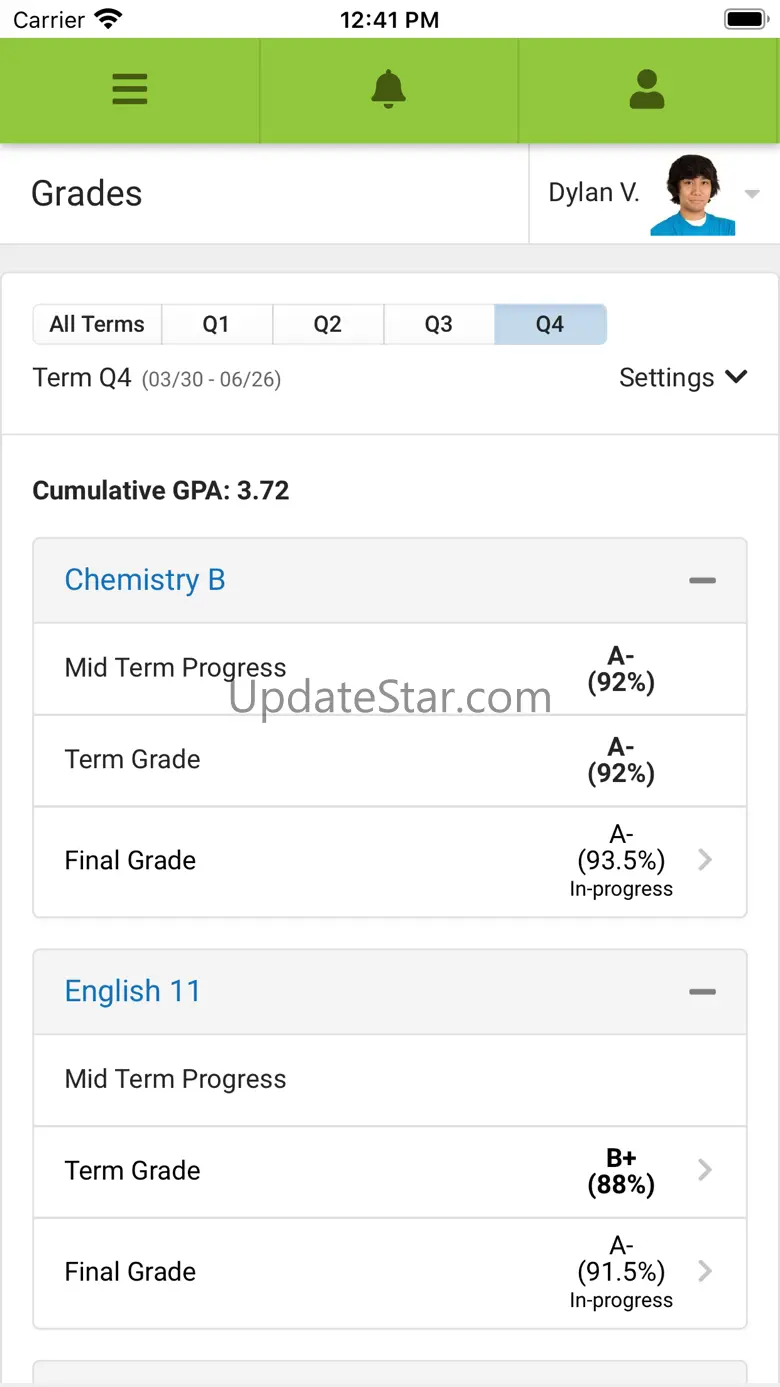Open the Chemistry B course link
Image resolution: width=780 pixels, height=1387 pixels.
(x=145, y=580)
